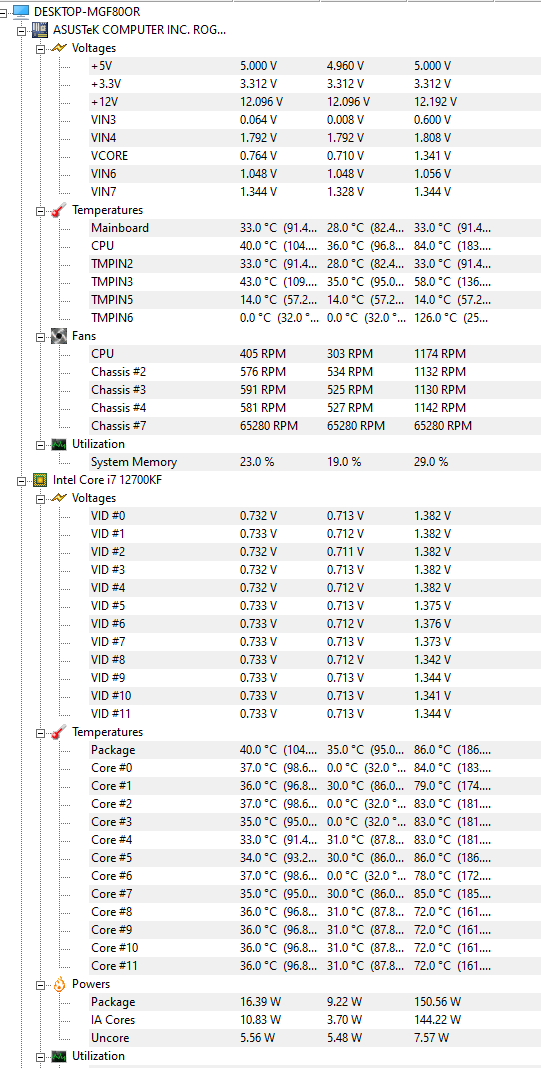Click the Utilization icon above System Memory

coord(59,444)
